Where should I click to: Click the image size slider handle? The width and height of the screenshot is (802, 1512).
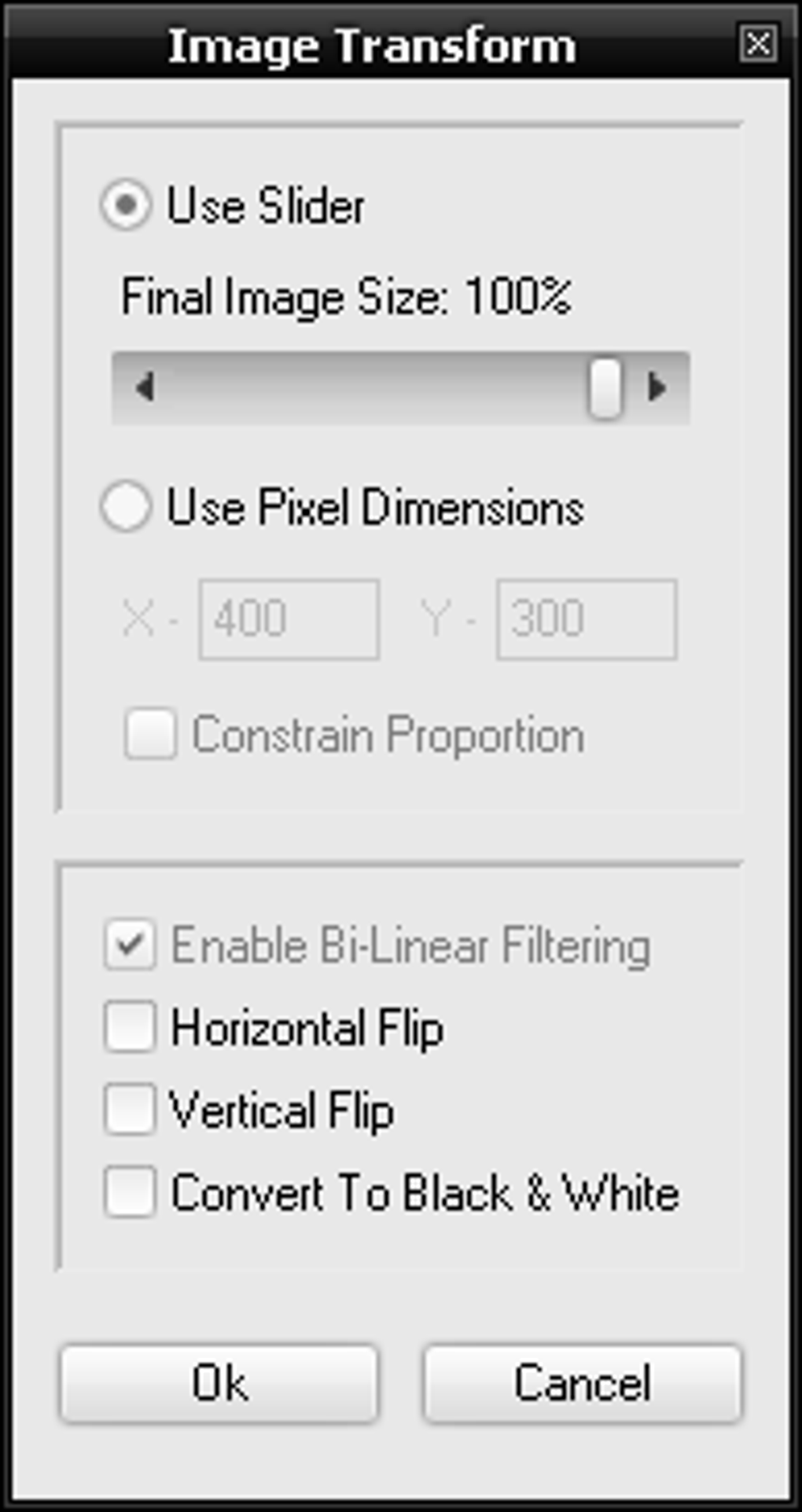(605, 387)
